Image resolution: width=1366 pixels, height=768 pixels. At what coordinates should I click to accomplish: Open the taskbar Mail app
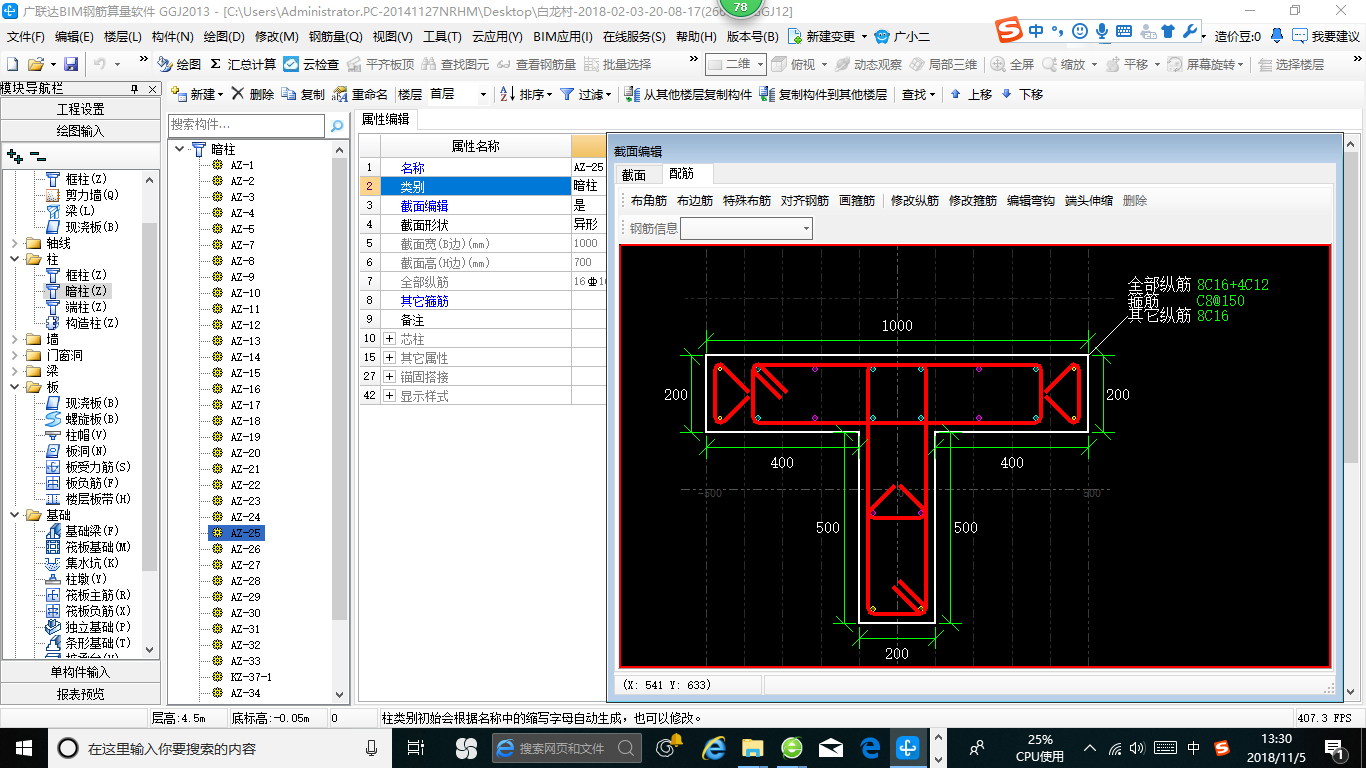coord(831,747)
